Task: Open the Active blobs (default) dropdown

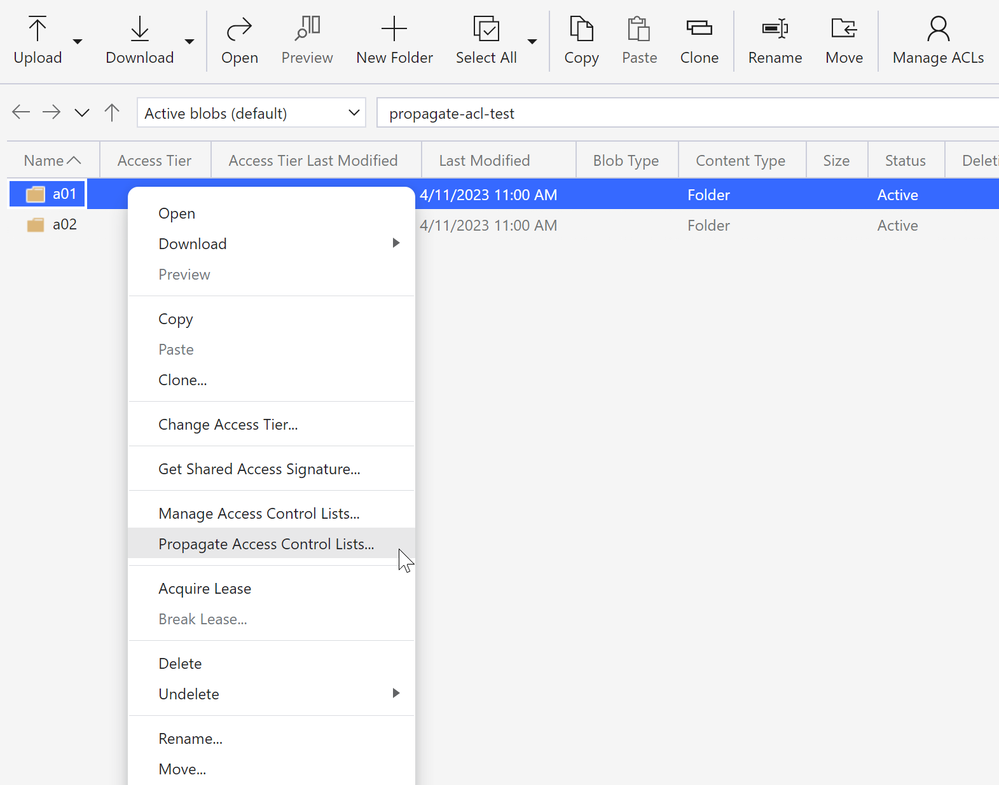Action: click(x=252, y=113)
